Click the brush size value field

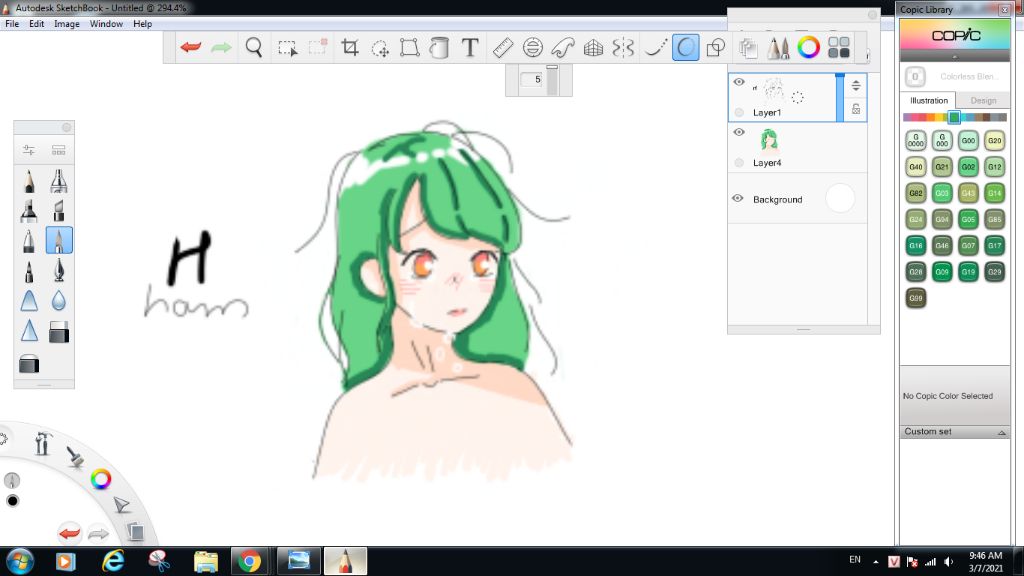532,80
